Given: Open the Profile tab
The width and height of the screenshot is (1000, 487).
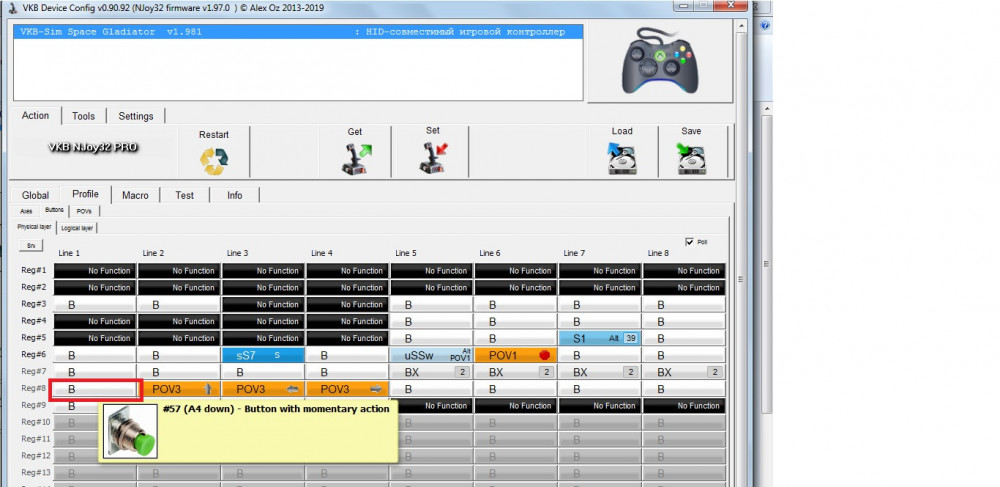Looking at the screenshot, I should point(85,194).
